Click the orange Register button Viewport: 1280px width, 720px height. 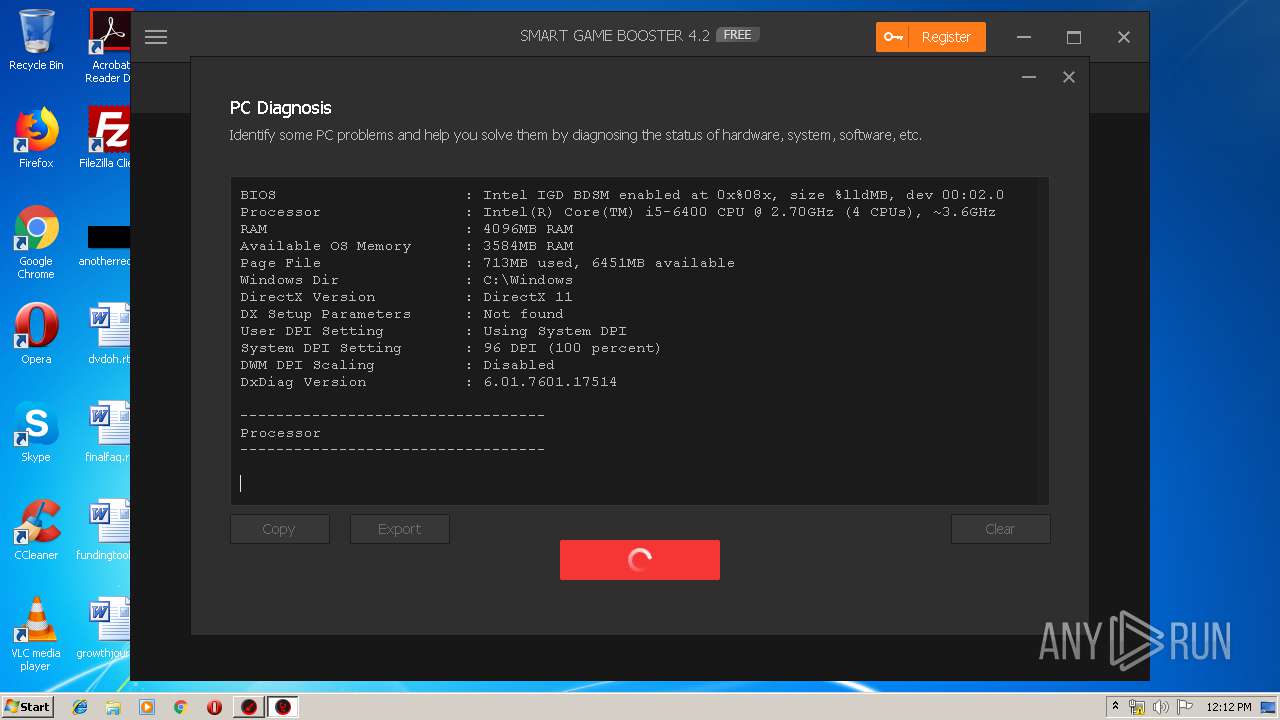coord(931,37)
